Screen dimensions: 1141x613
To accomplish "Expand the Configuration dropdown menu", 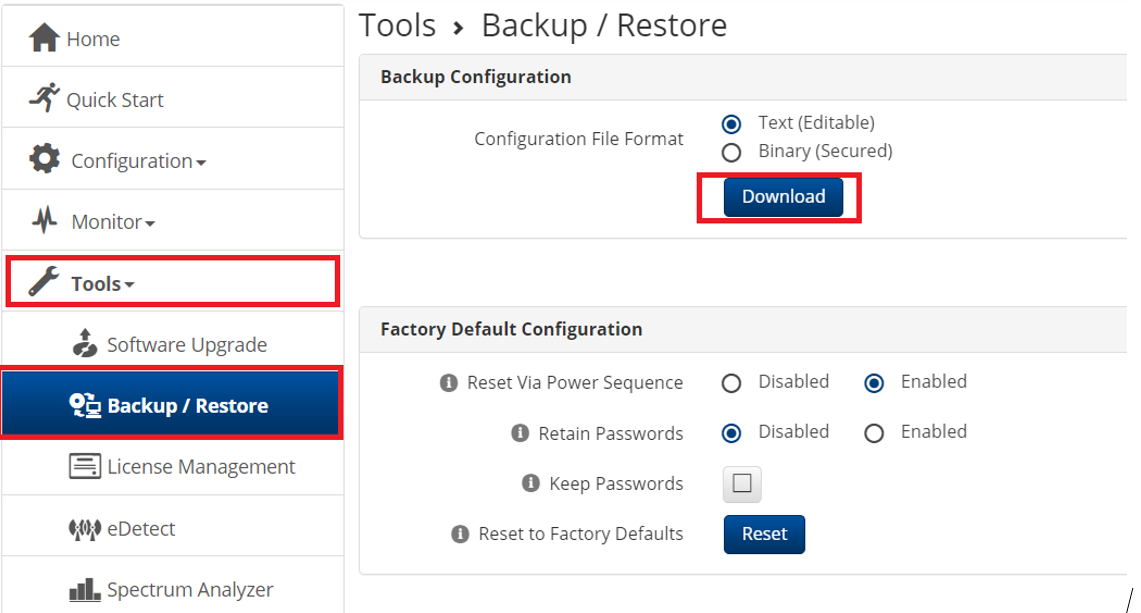I will tap(138, 161).
